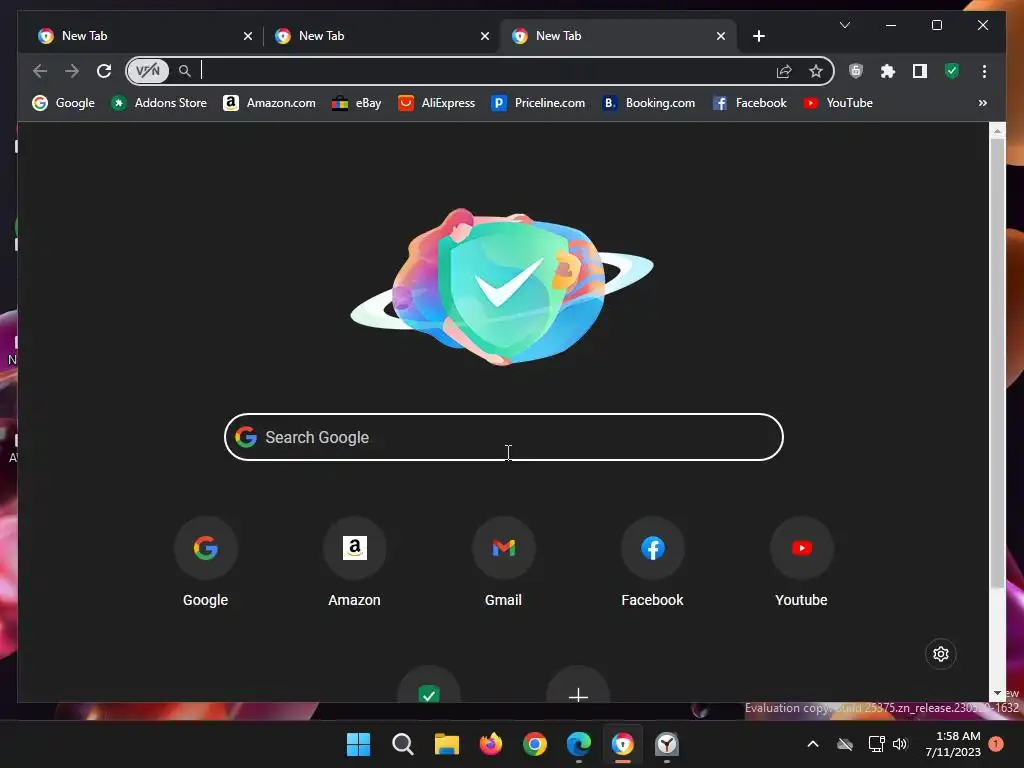Viewport: 1024px width, 768px height.
Task: Click the share page icon in address bar
Action: 784,71
